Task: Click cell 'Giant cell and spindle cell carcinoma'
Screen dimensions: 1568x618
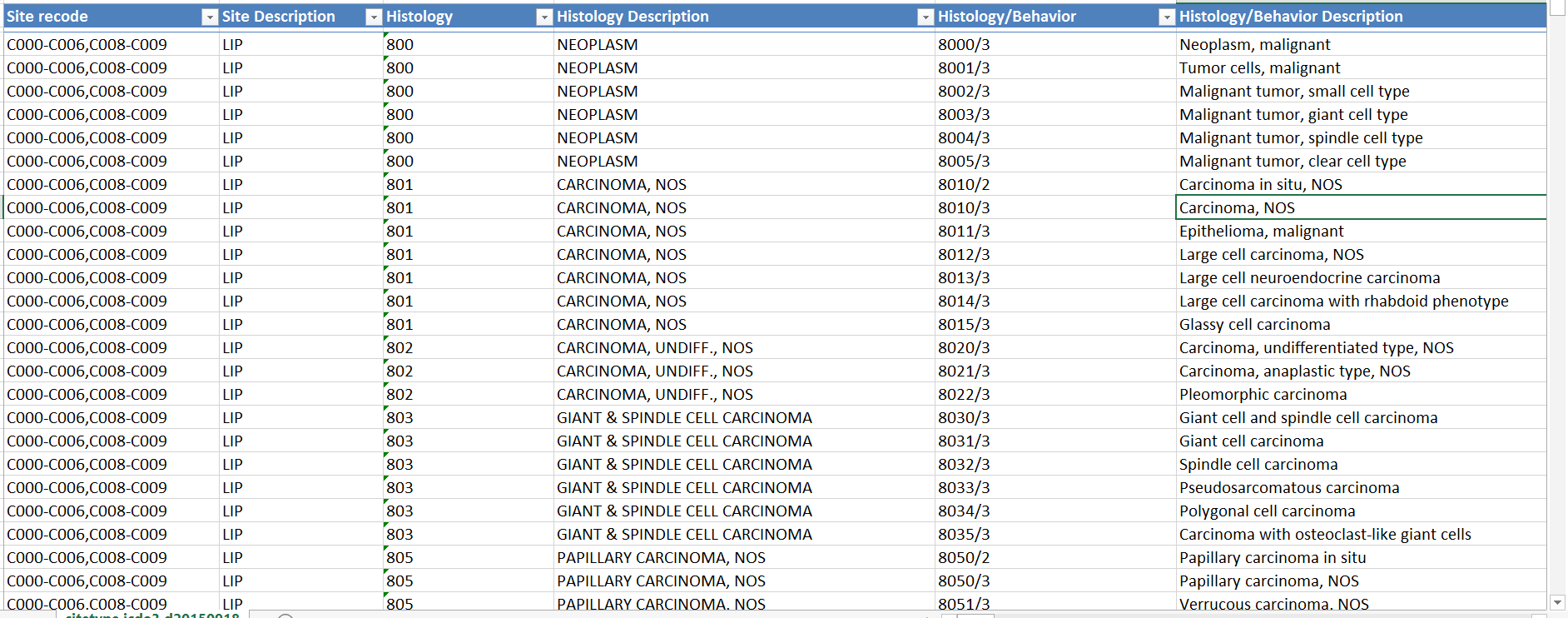Action: tap(1361, 417)
